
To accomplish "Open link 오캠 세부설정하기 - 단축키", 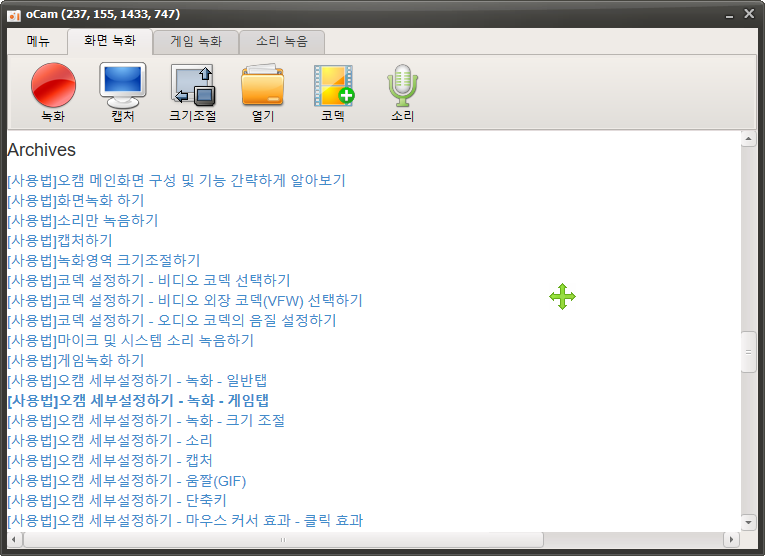I will point(117,500).
